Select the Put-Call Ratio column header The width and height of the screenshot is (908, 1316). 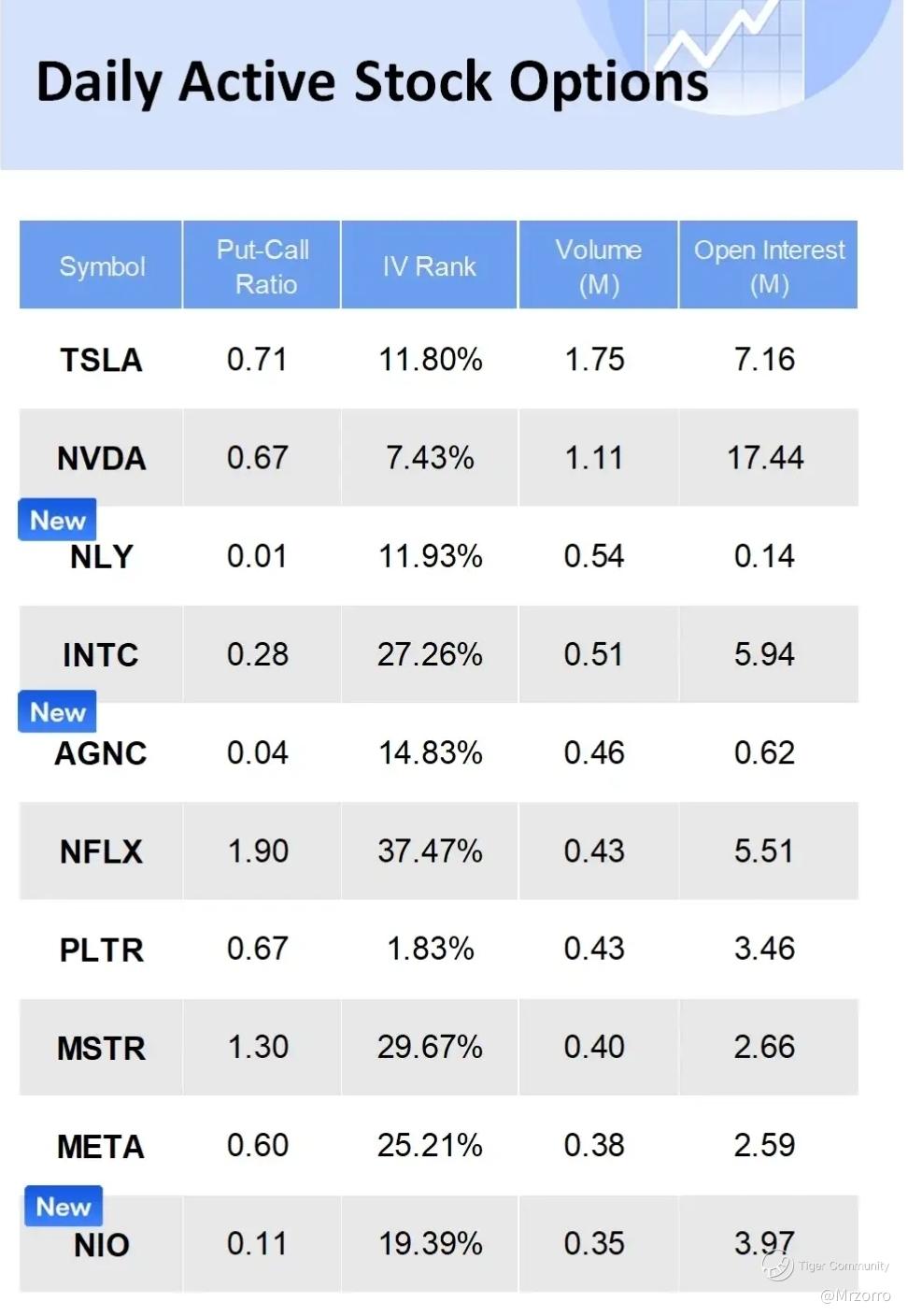click(x=262, y=266)
